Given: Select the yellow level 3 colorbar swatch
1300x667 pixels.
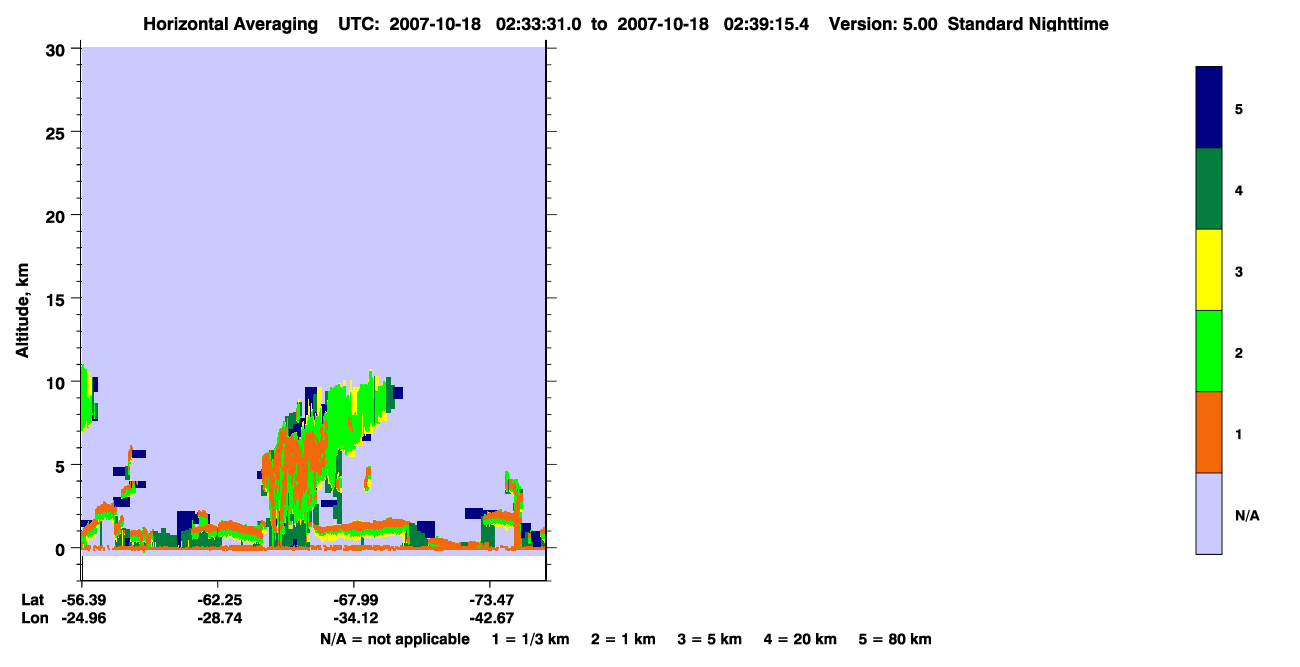Looking at the screenshot, I should [x=1209, y=270].
